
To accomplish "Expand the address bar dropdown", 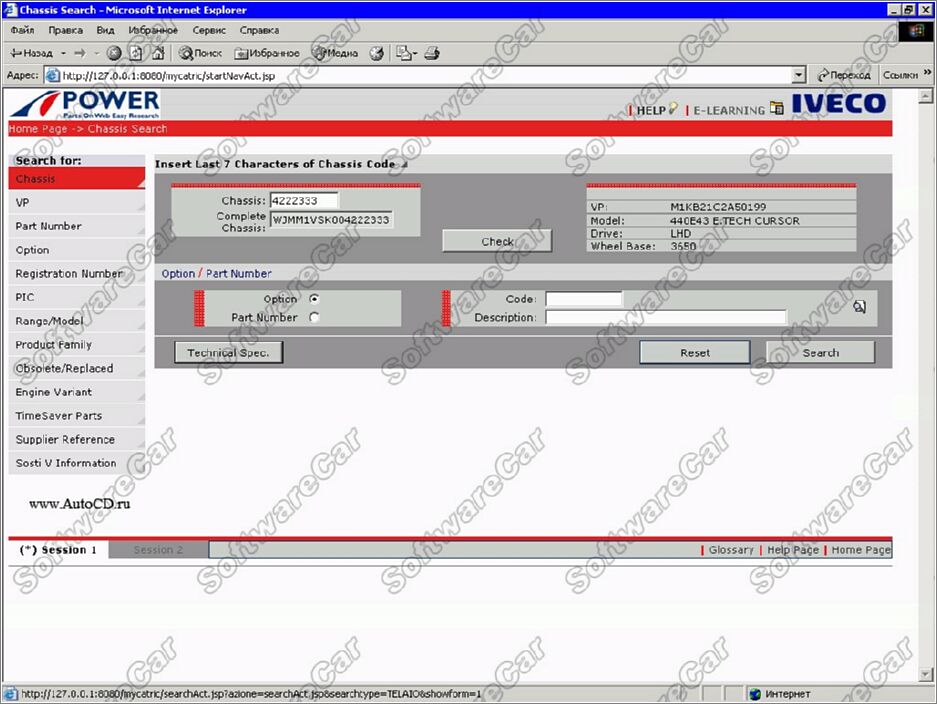I will (x=798, y=75).
